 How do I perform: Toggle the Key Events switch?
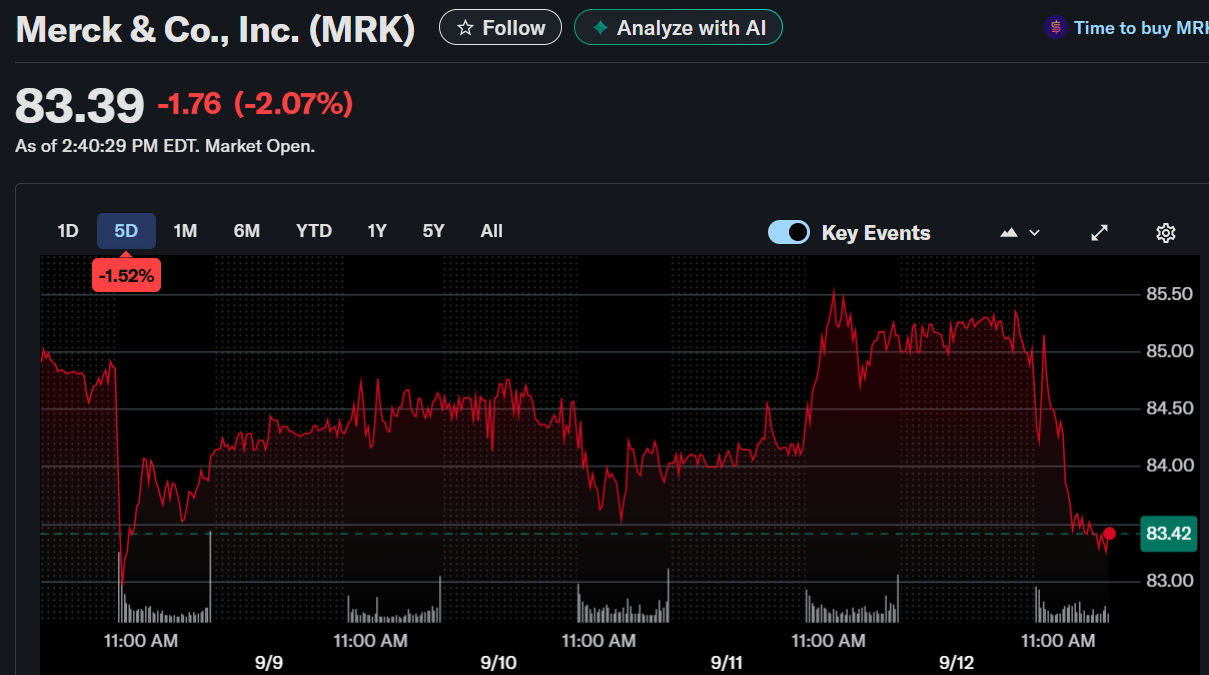click(x=789, y=232)
